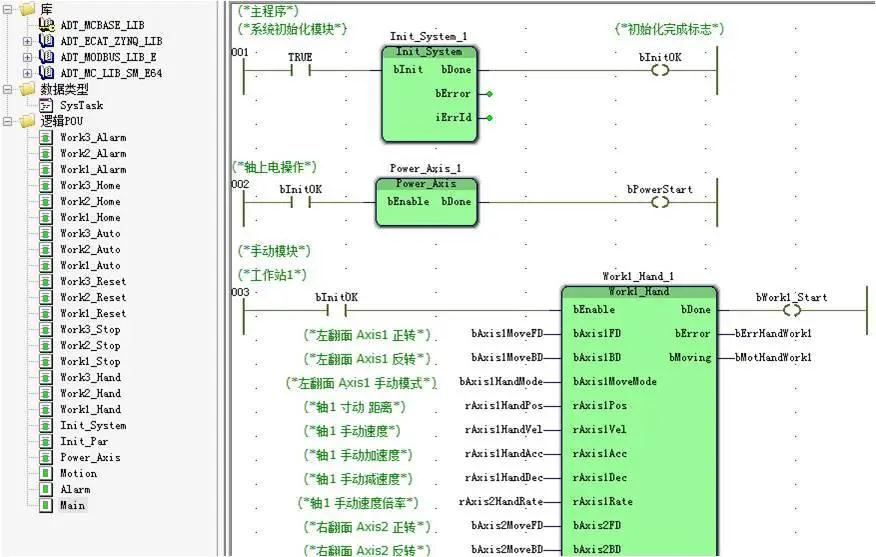The width and height of the screenshot is (876, 557).
Task: Open Work2_Reset from the POU list
Action: (92, 297)
